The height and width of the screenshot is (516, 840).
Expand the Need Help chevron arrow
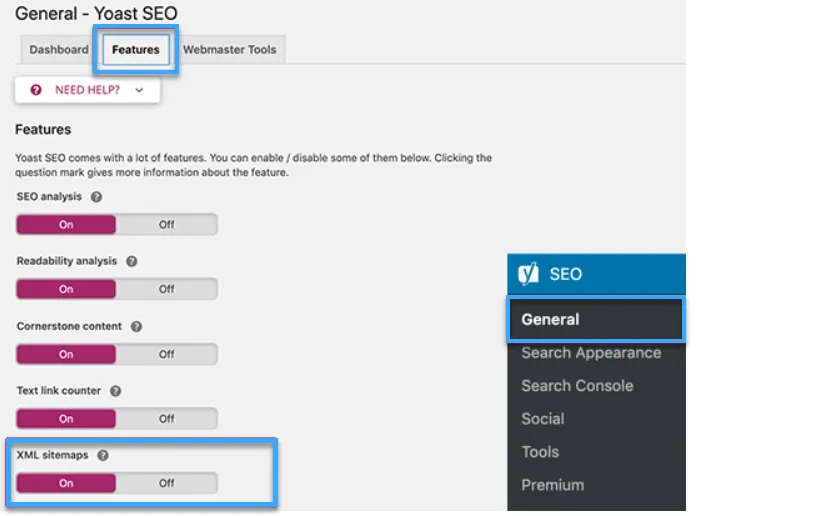[139, 90]
